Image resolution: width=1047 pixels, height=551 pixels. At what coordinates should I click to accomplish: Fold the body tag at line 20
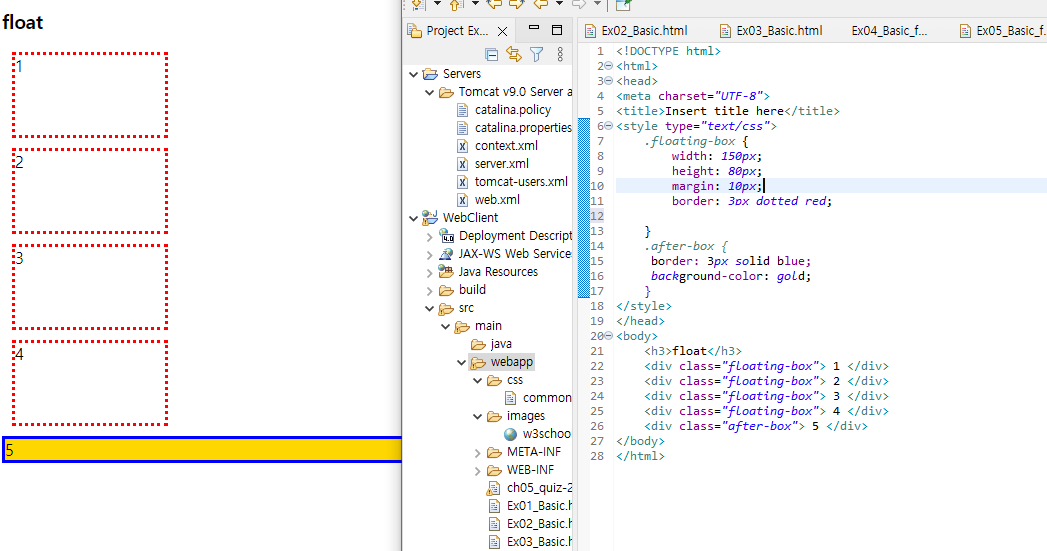click(x=608, y=336)
